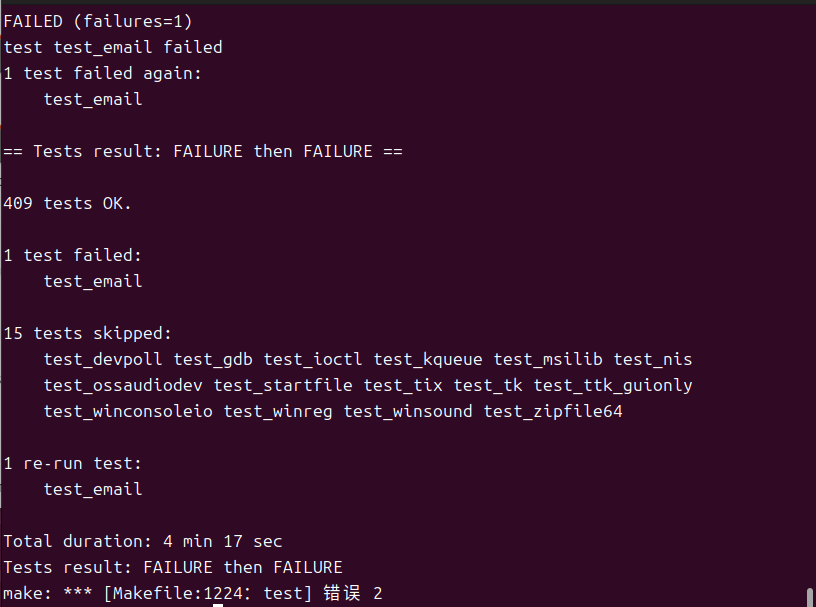The width and height of the screenshot is (816, 607).
Task: Click the "Total duration: 4 min 17 sec" line
Action: click(143, 541)
